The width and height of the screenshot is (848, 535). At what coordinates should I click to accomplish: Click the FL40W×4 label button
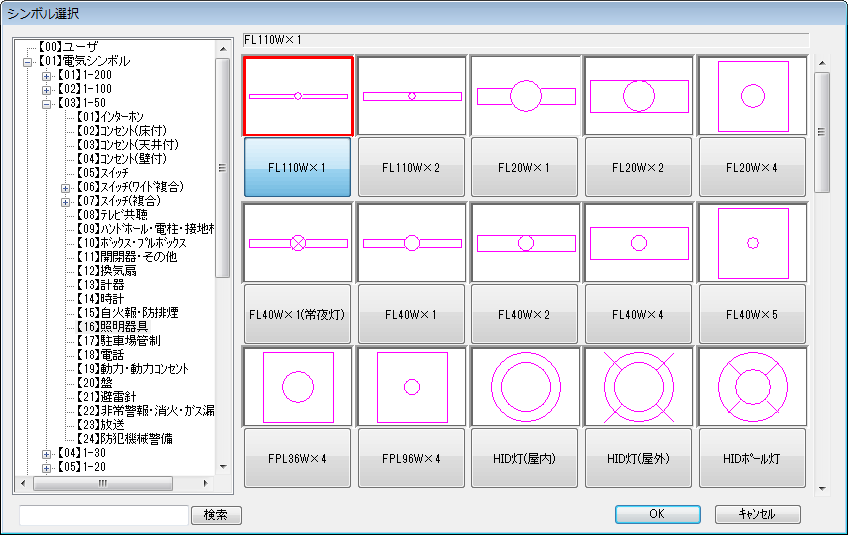click(638, 314)
